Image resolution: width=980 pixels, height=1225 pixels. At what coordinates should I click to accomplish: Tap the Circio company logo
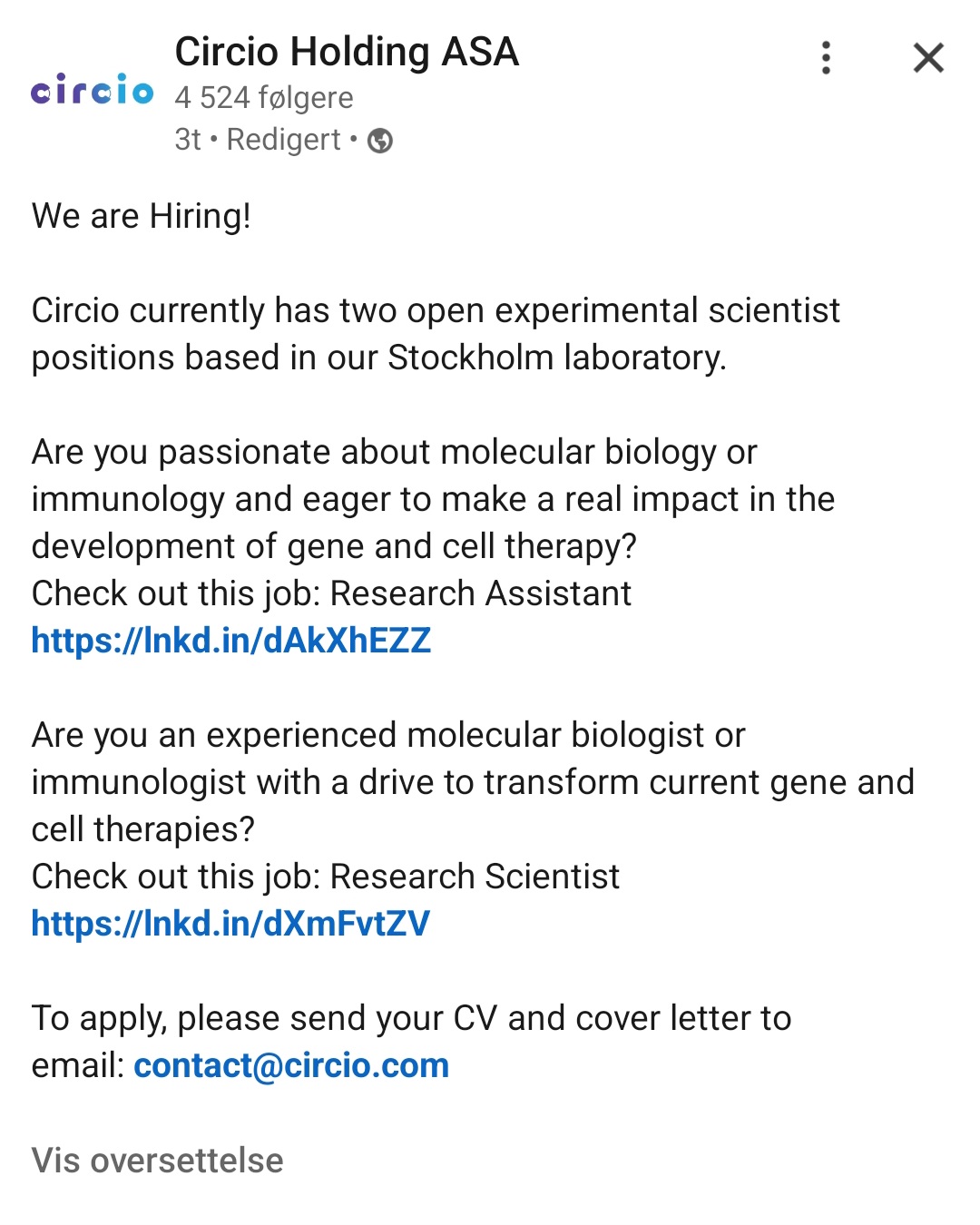[93, 90]
